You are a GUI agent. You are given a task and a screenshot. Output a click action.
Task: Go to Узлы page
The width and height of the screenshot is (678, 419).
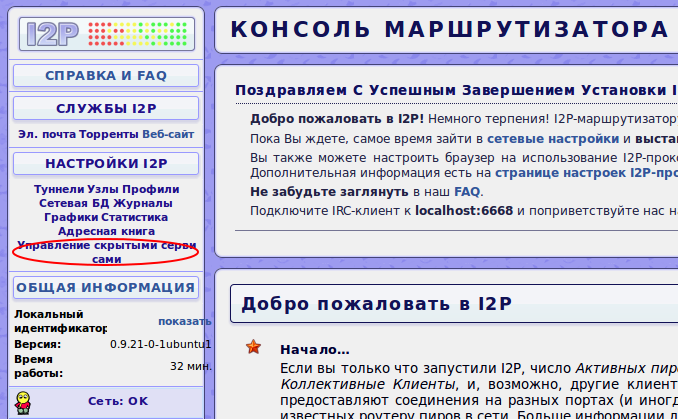pos(103,189)
